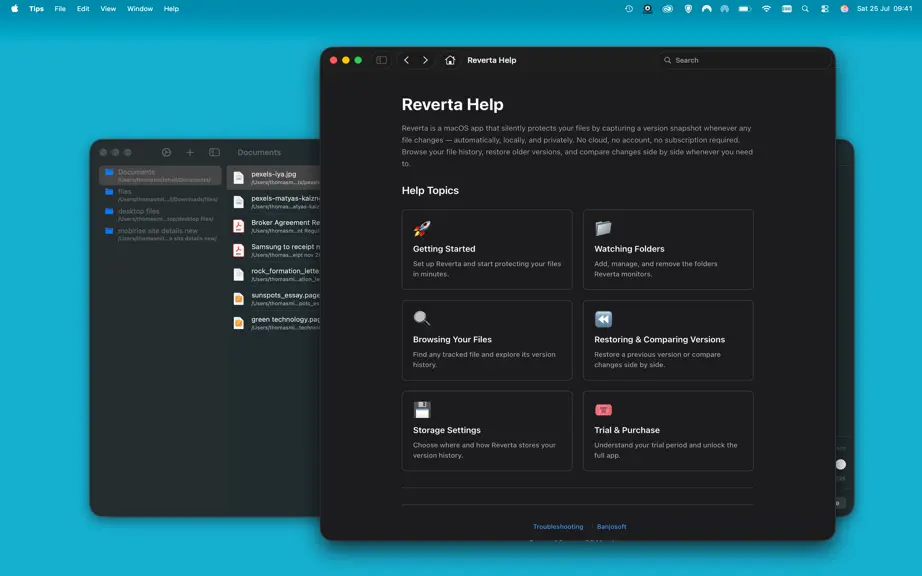
Task: Open the Help menu
Action: click(171, 9)
